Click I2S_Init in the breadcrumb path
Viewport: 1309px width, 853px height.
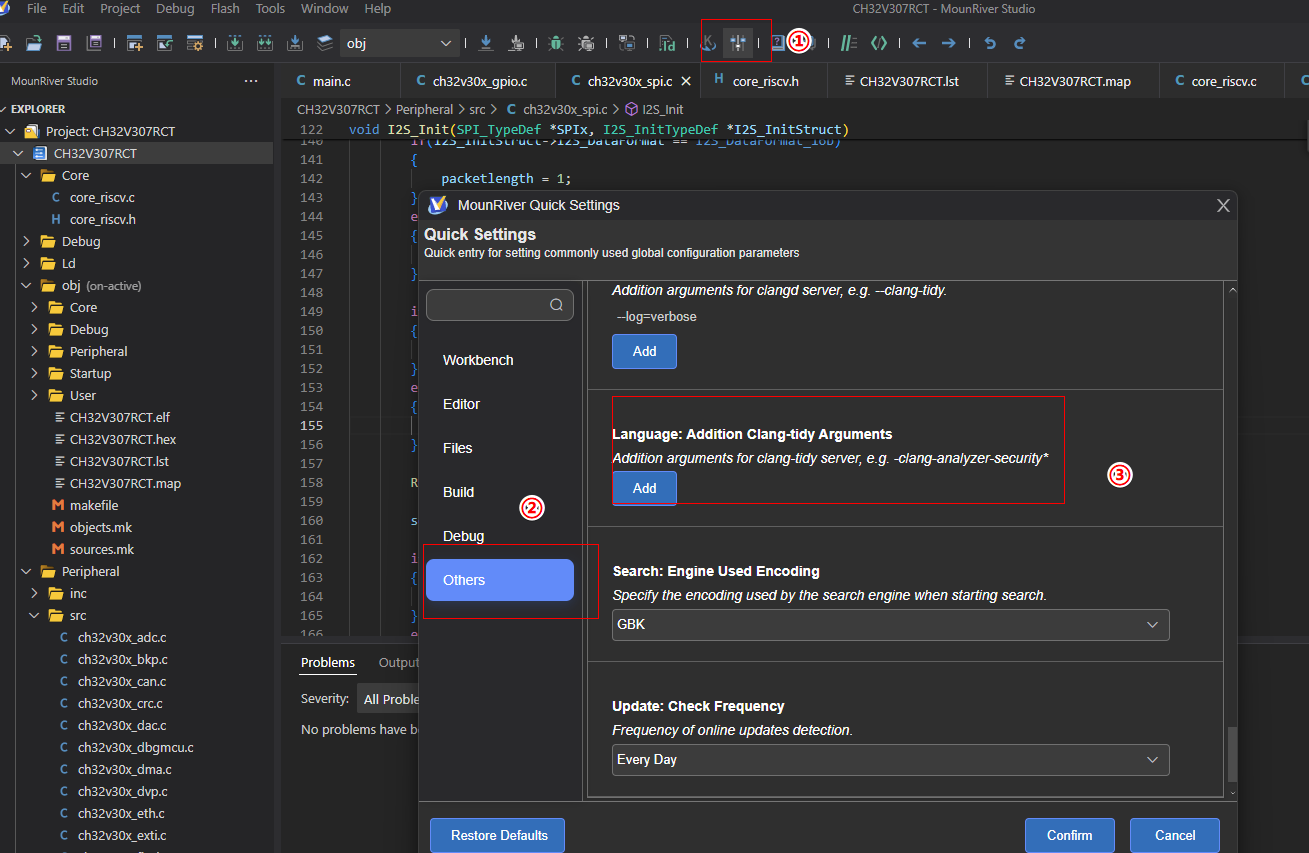point(662,109)
